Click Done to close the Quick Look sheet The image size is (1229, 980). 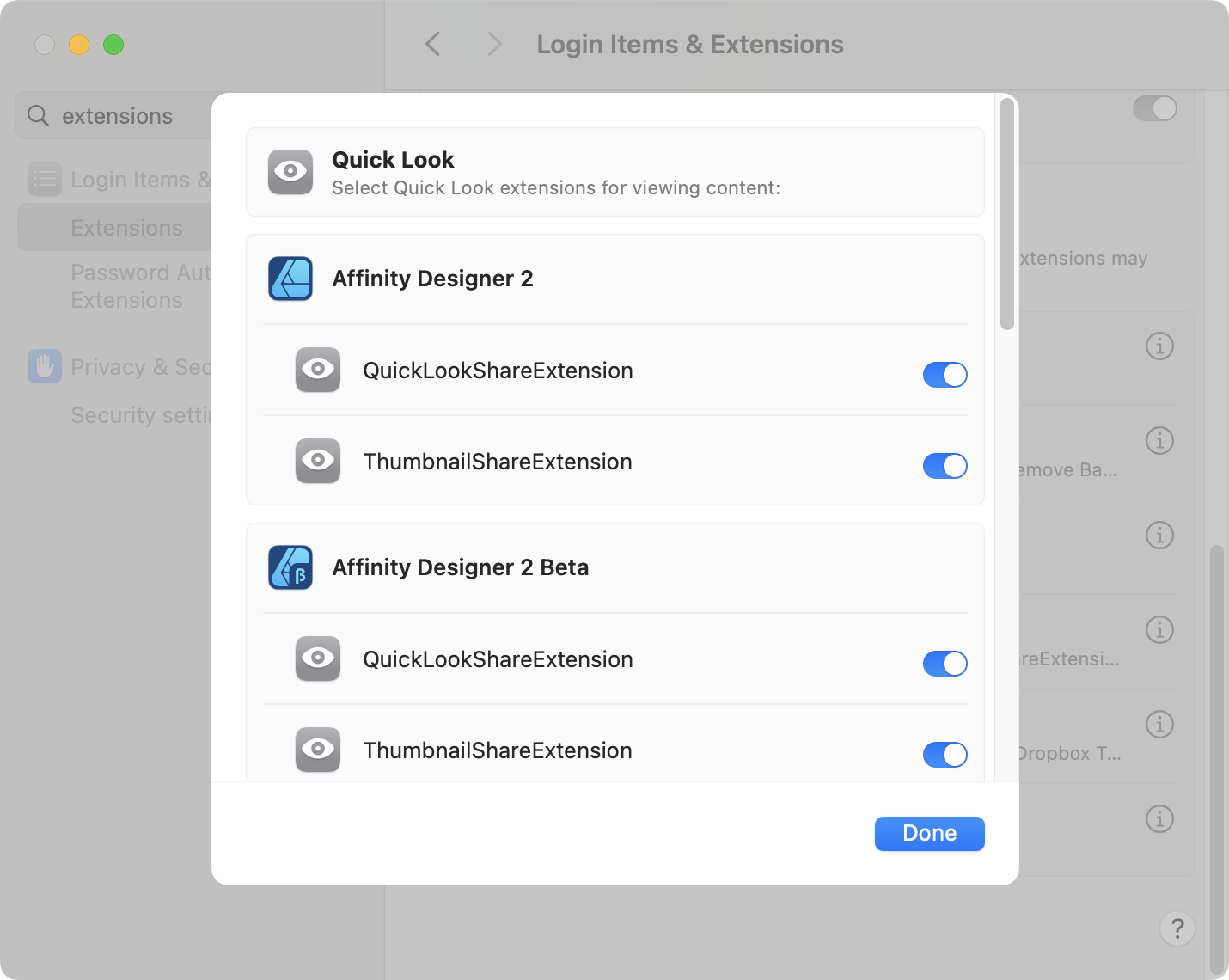930,834
